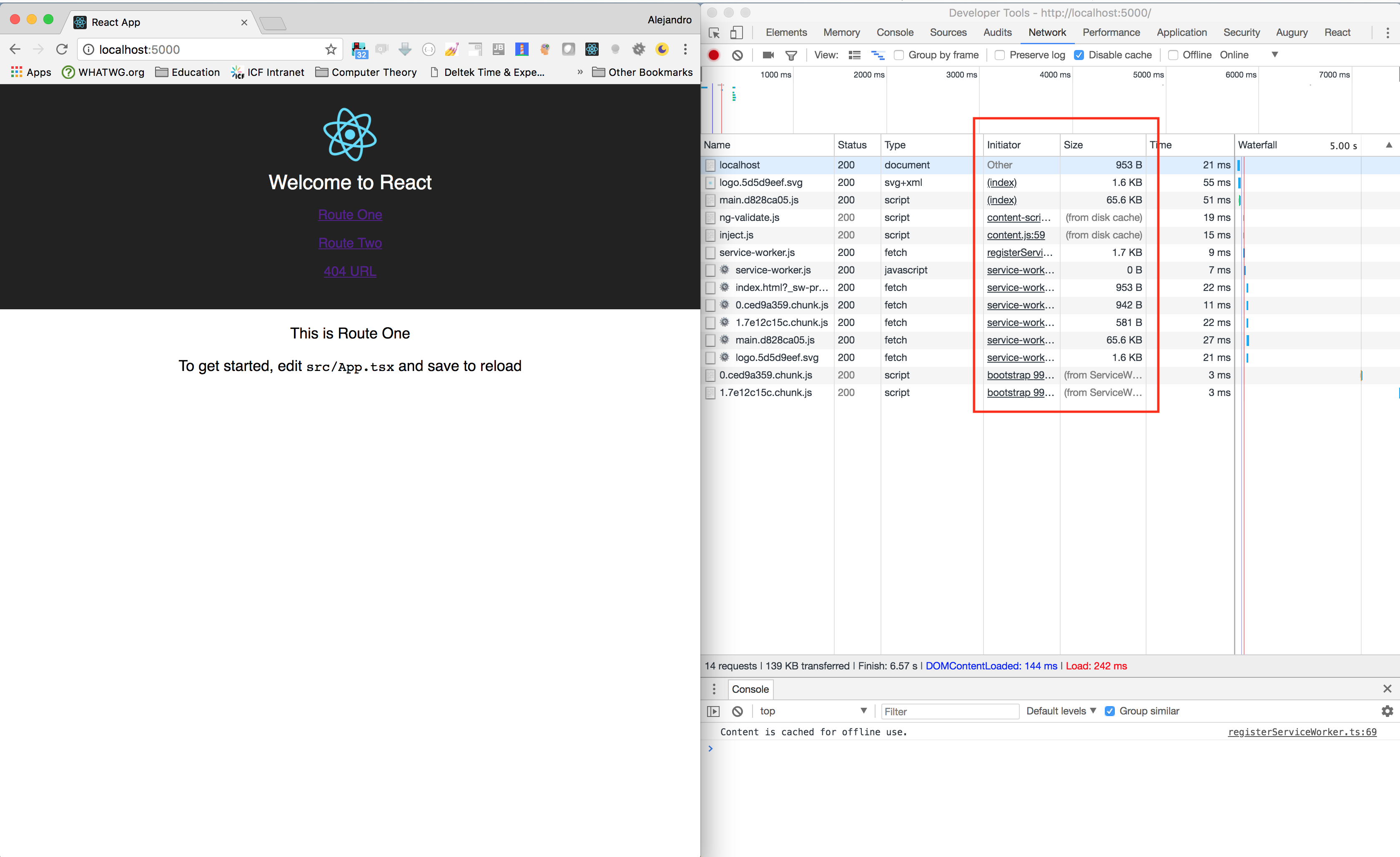The width and height of the screenshot is (1400, 857).
Task: Click the Route Two link
Action: pos(350,243)
